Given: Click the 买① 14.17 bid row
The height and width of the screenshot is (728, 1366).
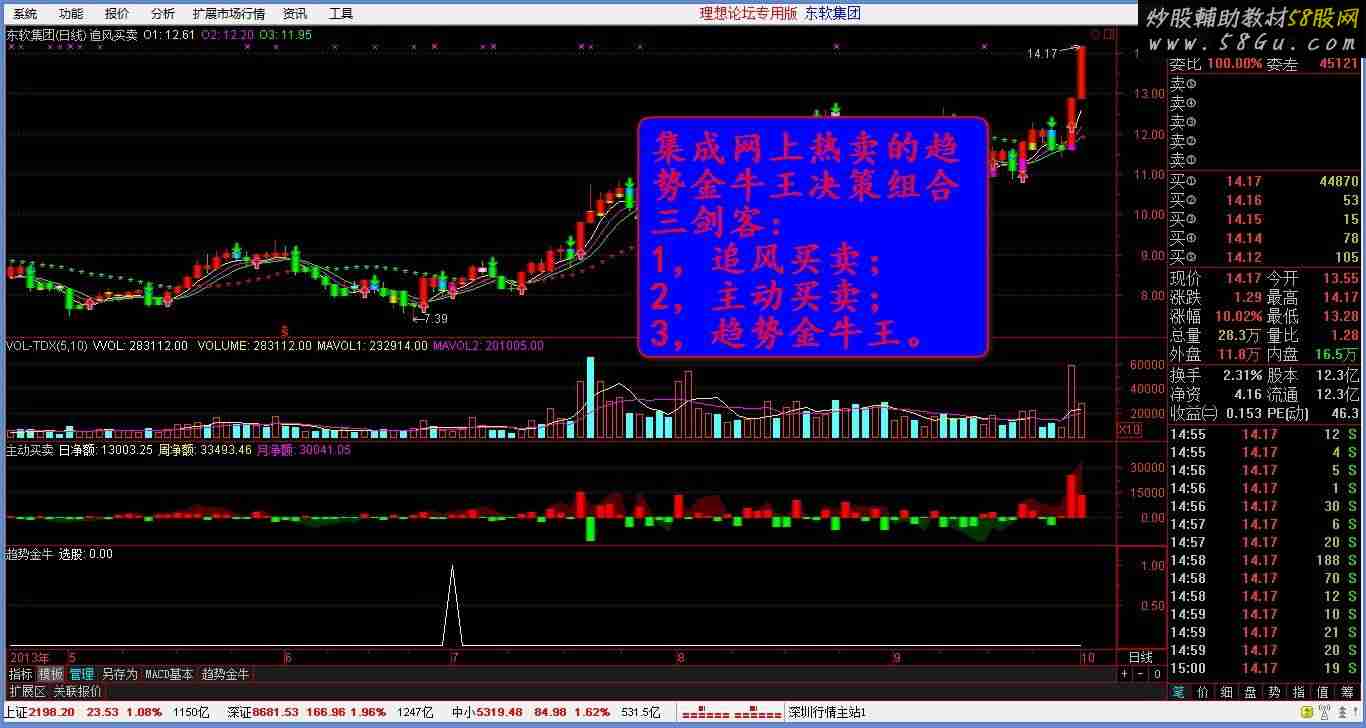Looking at the screenshot, I should 1264,181.
